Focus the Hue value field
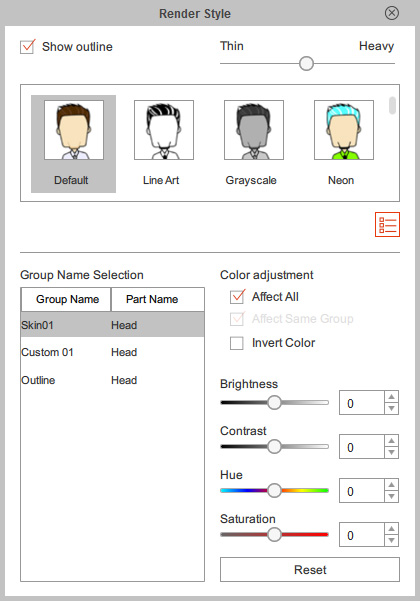 362,491
